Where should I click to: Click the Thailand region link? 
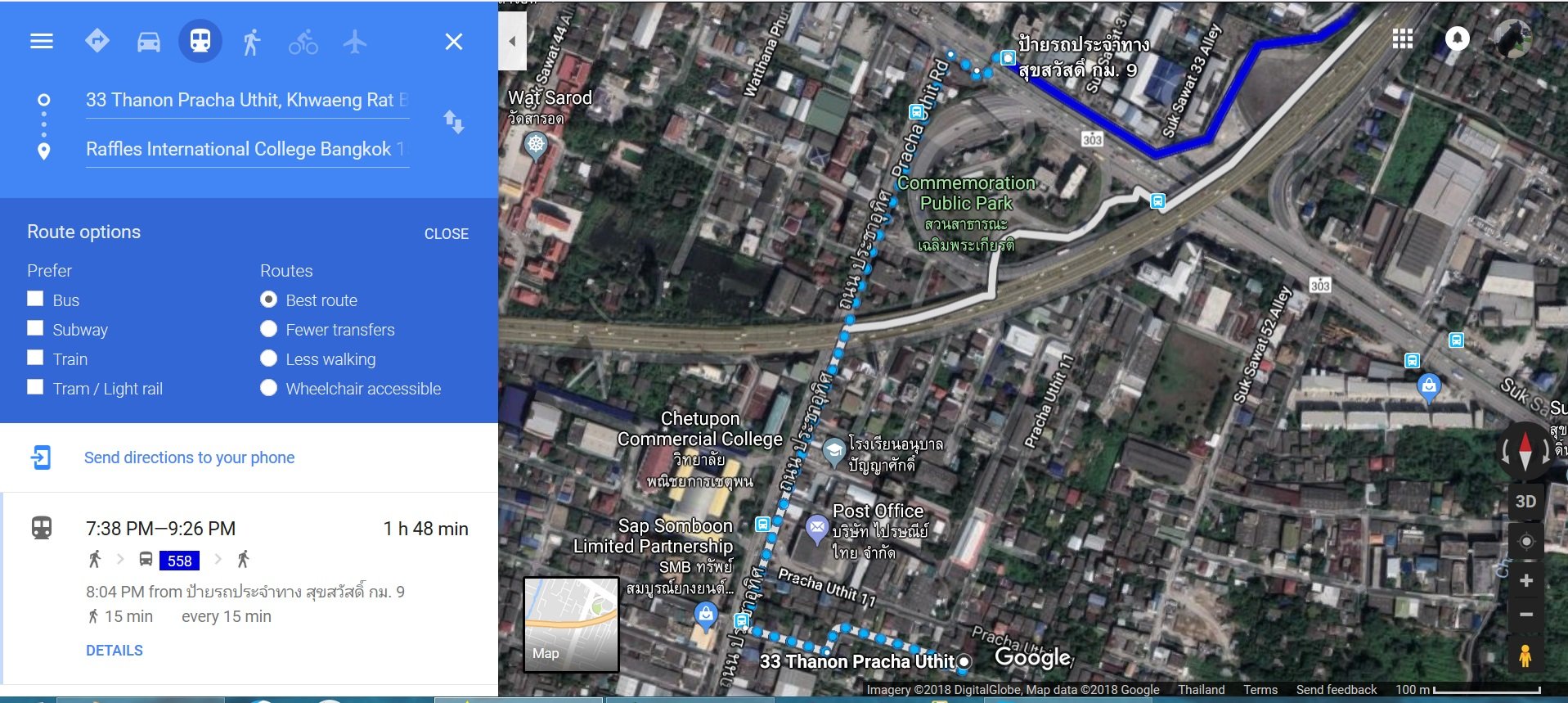[1202, 690]
